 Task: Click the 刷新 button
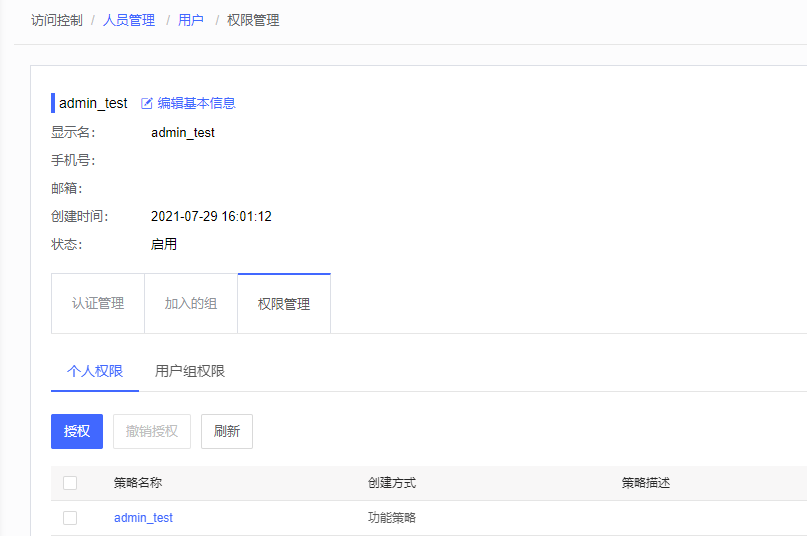227,431
